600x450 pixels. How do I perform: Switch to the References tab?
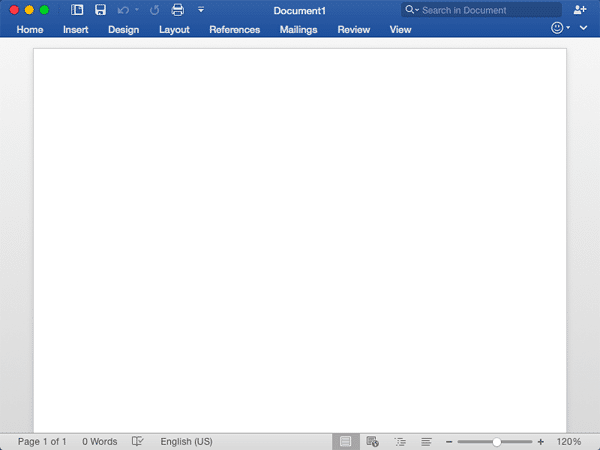coord(234,30)
